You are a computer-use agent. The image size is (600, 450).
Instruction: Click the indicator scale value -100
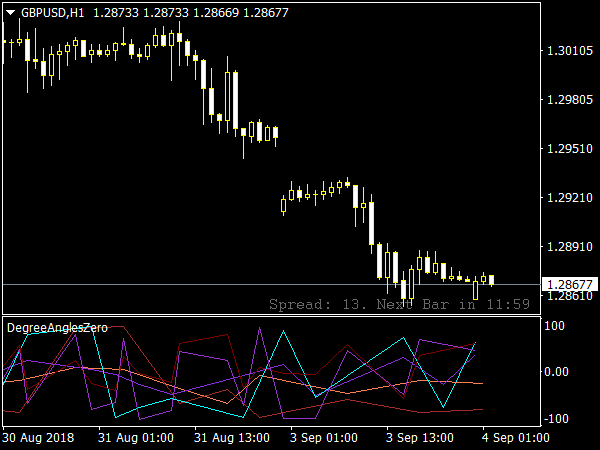[556, 419]
